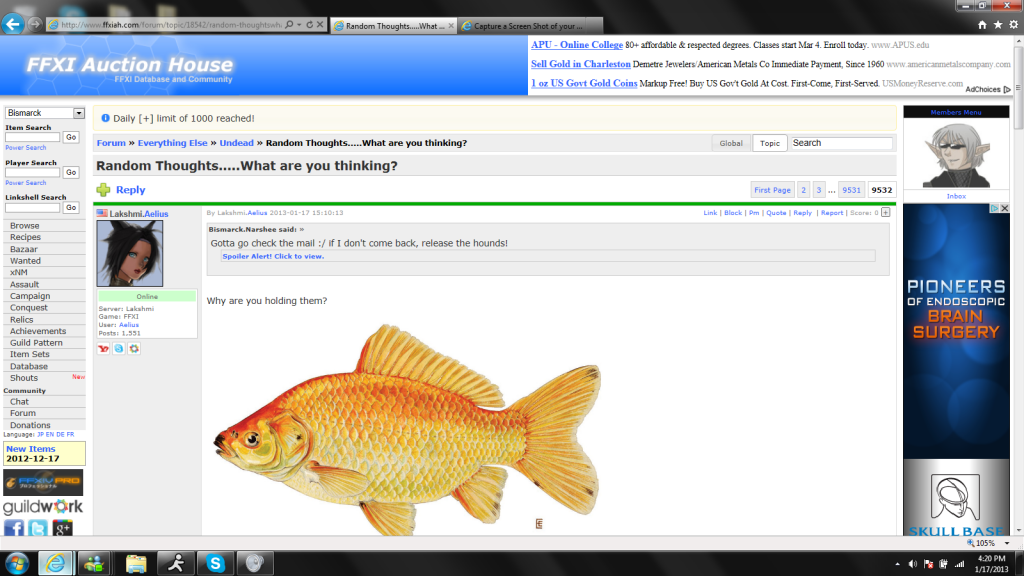The width and height of the screenshot is (1024, 576).
Task: Click the Twitter bird icon
Action: (38, 527)
